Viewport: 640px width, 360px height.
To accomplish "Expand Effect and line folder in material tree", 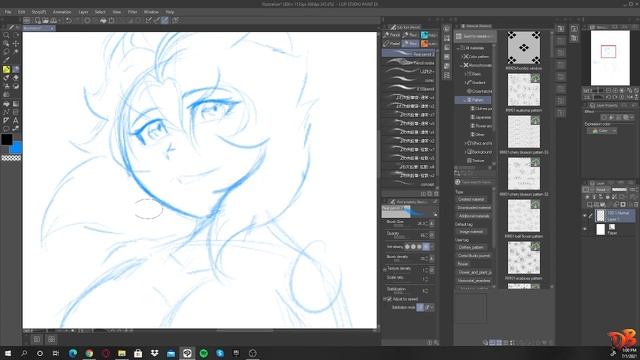I will (x=466, y=143).
